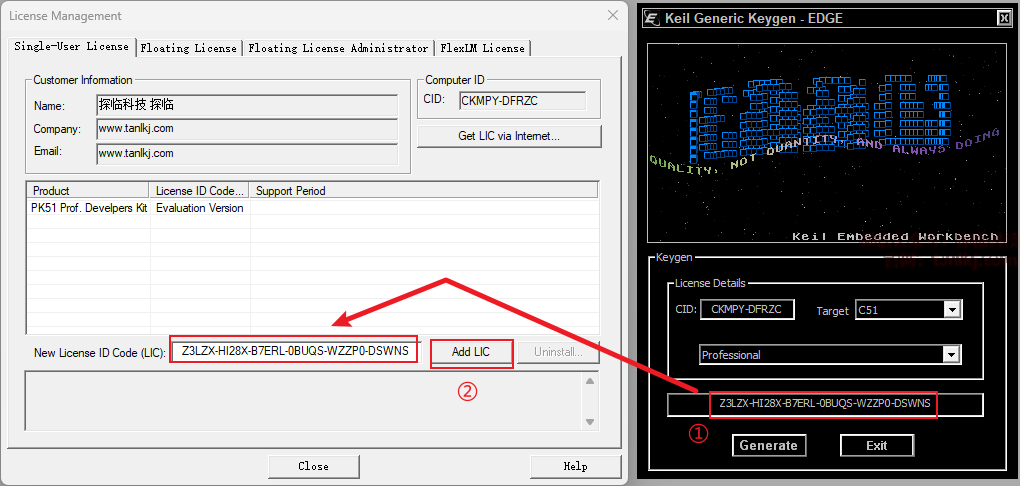Close the Keil Generic Keygen window with X
1020x486 pixels.
1004,18
